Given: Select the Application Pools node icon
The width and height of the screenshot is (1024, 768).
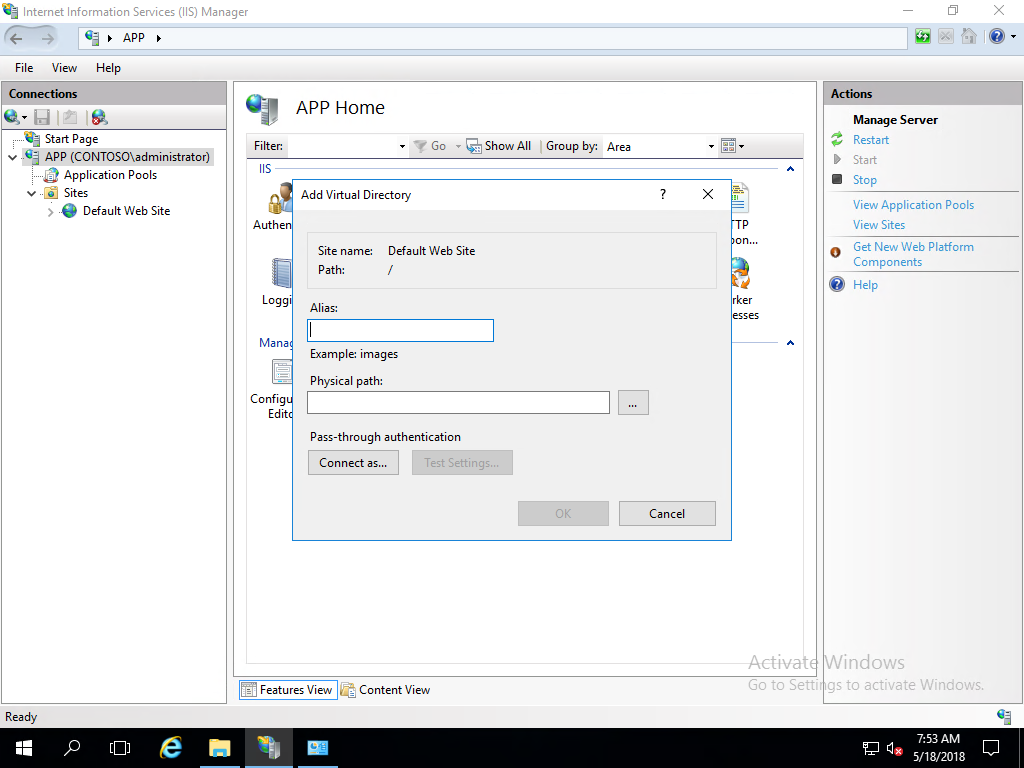Looking at the screenshot, I should point(52,175).
